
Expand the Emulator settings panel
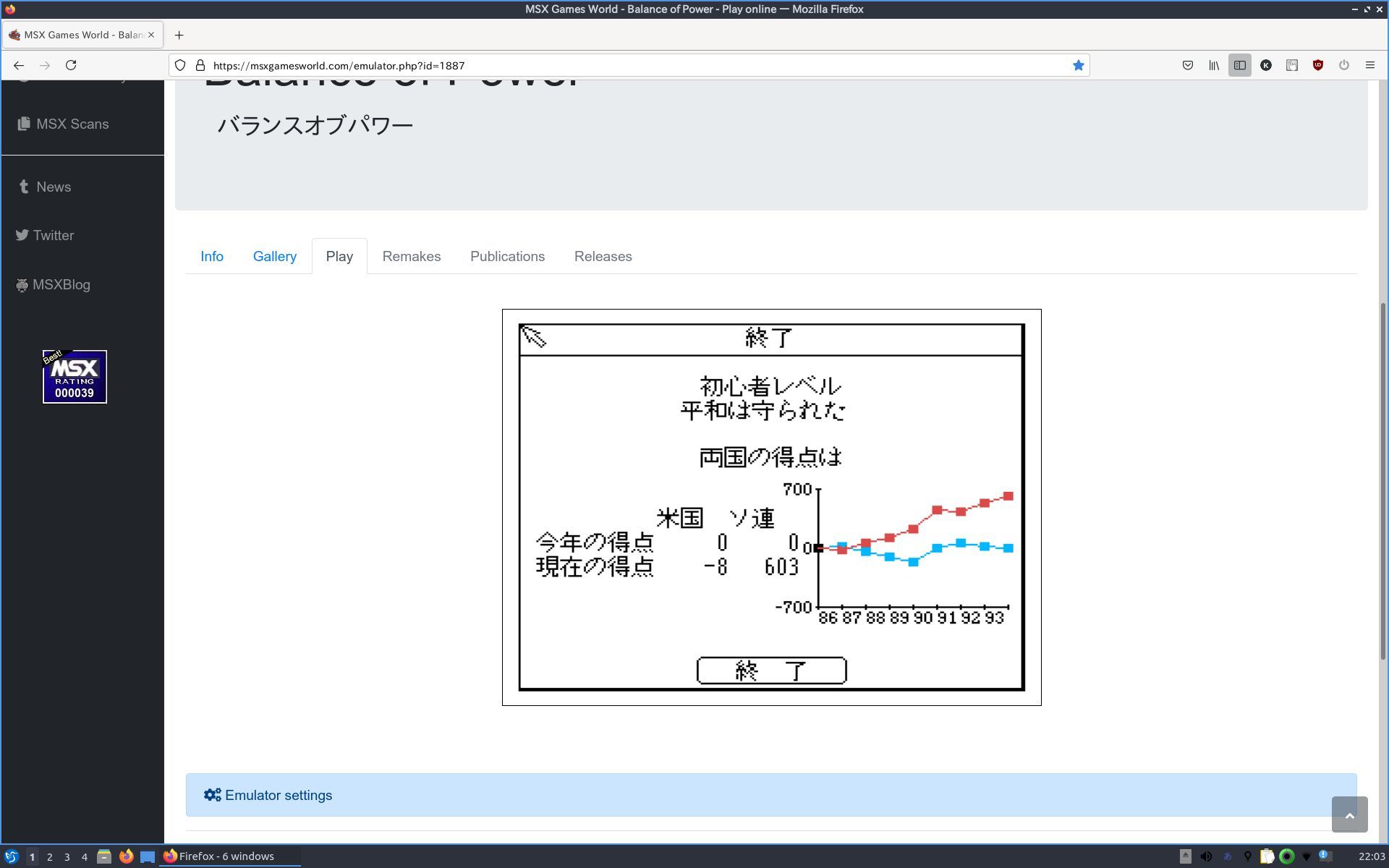(x=771, y=795)
